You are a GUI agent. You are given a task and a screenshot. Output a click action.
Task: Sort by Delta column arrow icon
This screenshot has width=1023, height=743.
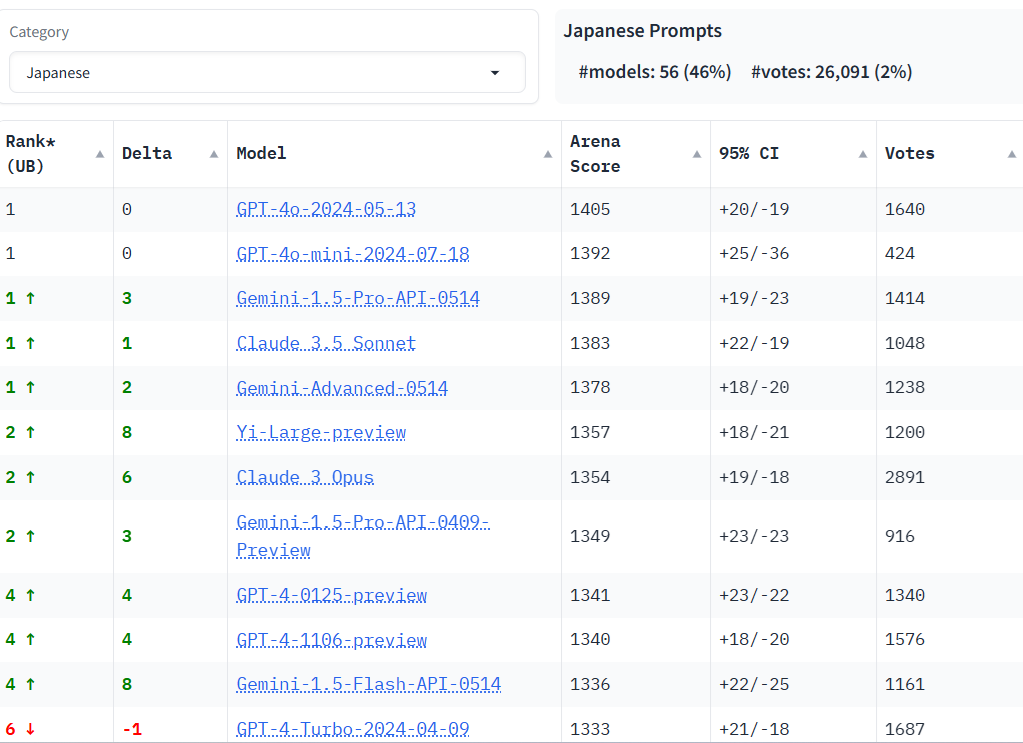point(213,154)
